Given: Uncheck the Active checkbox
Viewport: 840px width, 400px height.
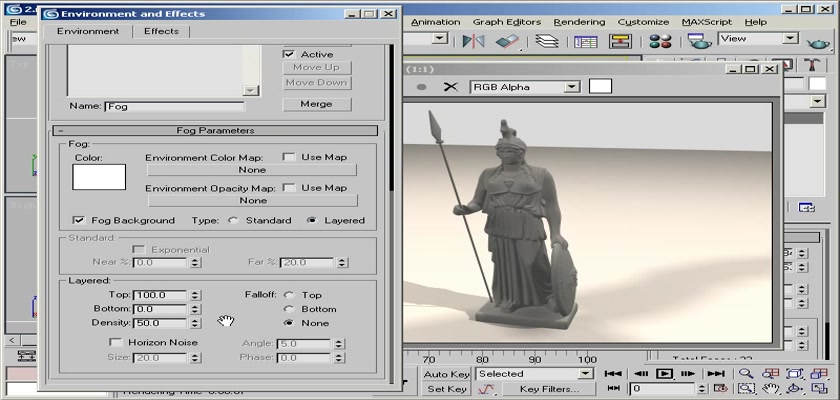Looking at the screenshot, I should pyautogui.click(x=289, y=54).
